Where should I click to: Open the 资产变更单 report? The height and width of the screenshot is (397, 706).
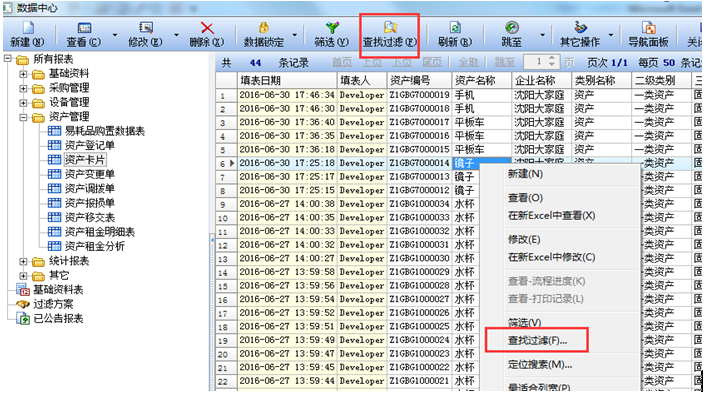pyautogui.click(x=90, y=174)
